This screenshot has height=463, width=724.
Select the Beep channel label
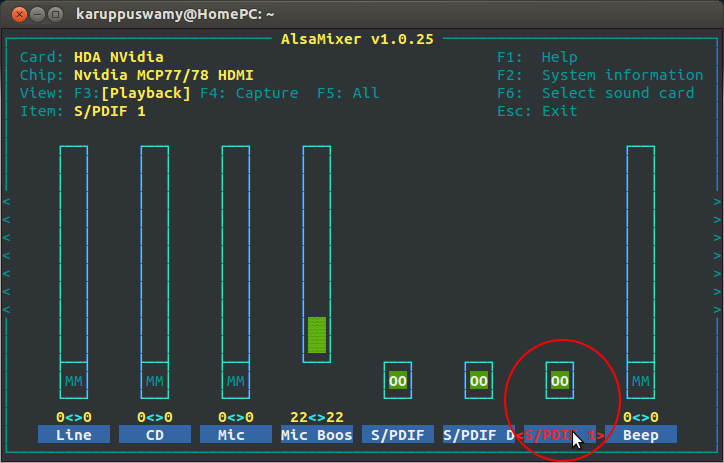point(640,434)
